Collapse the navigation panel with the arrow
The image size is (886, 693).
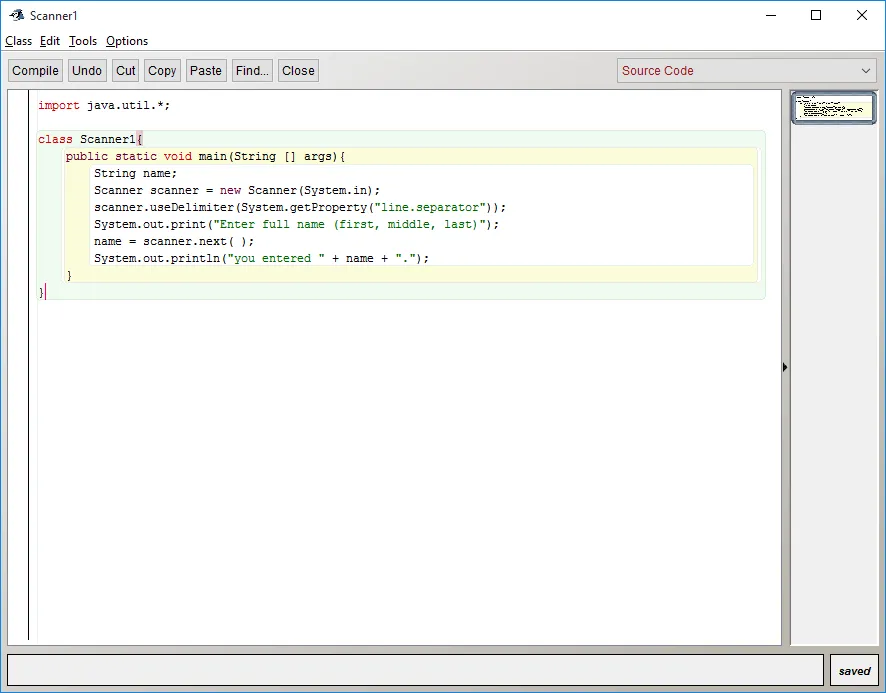pyautogui.click(x=785, y=368)
